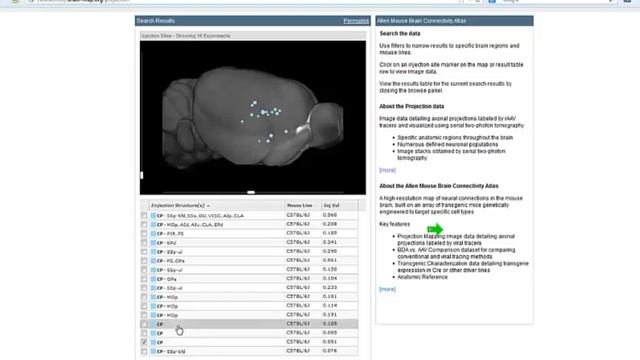Sort by the Inj Vol column header
This screenshot has height=360, width=640.
click(x=331, y=205)
